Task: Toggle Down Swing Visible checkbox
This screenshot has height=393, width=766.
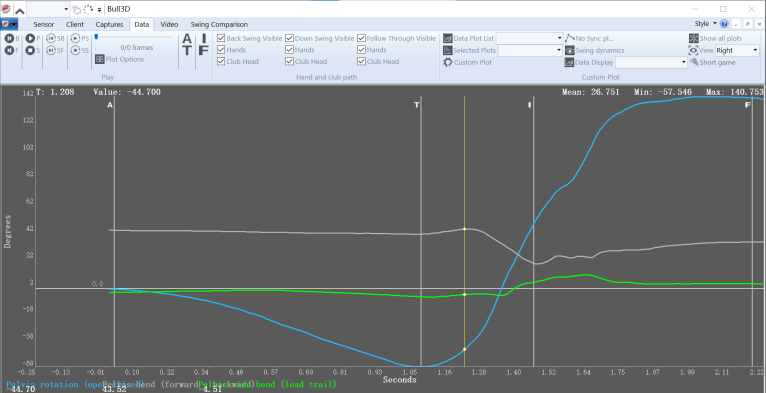Action: click(x=289, y=38)
